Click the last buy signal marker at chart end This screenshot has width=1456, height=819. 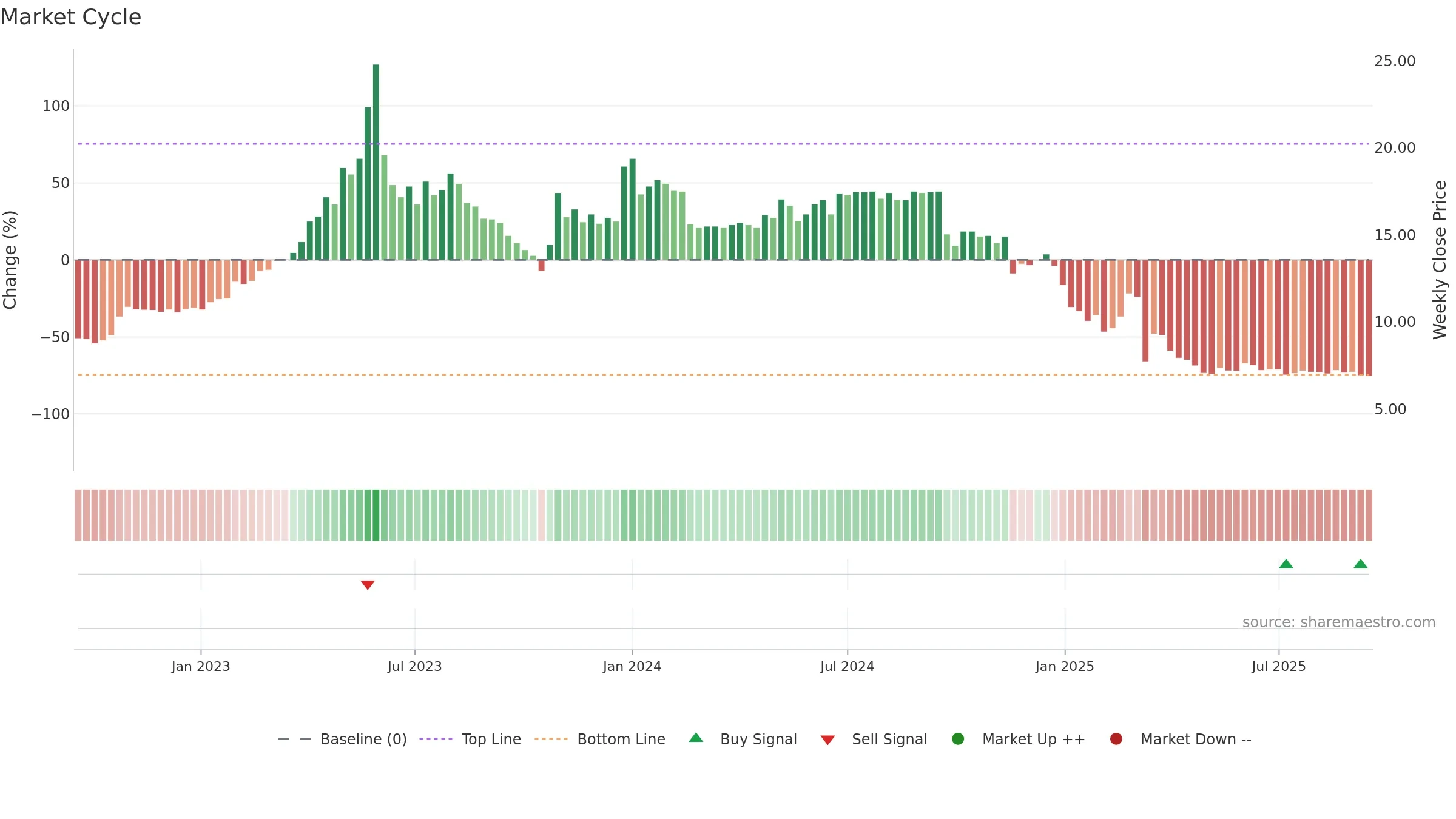tap(1361, 564)
